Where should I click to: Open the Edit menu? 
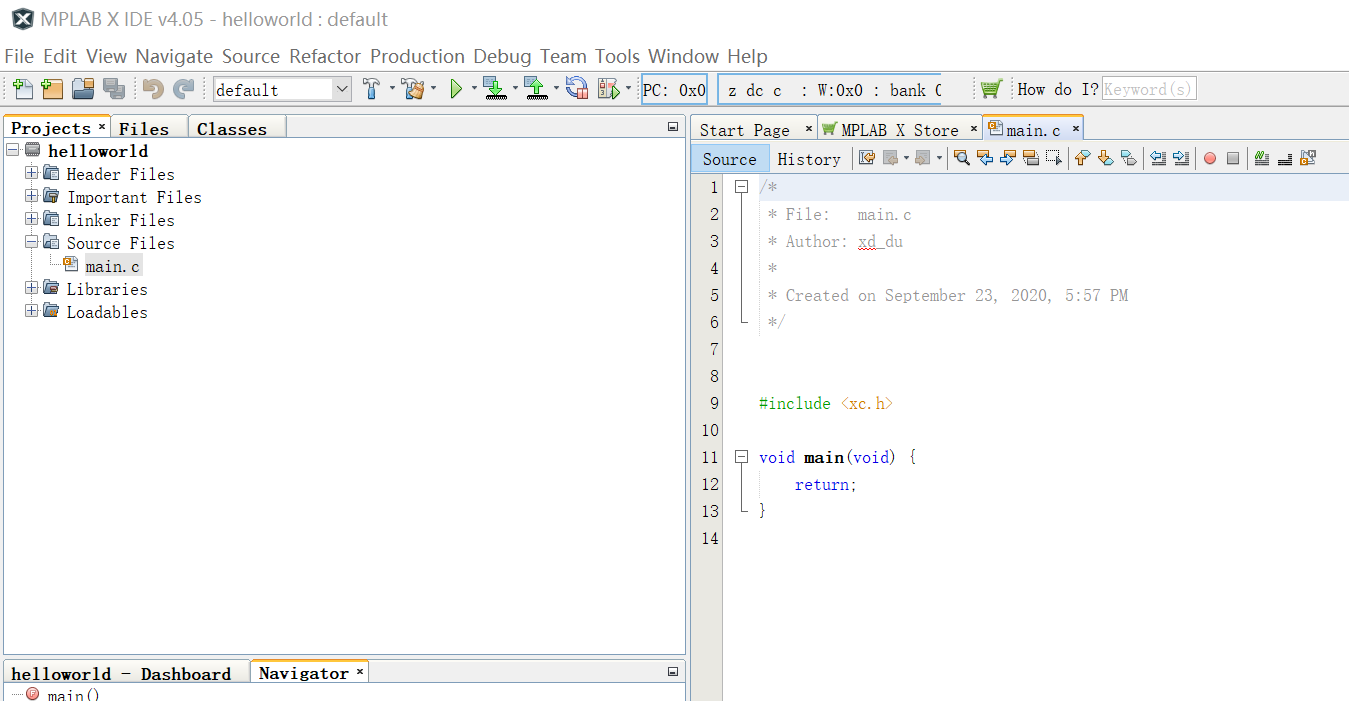60,56
